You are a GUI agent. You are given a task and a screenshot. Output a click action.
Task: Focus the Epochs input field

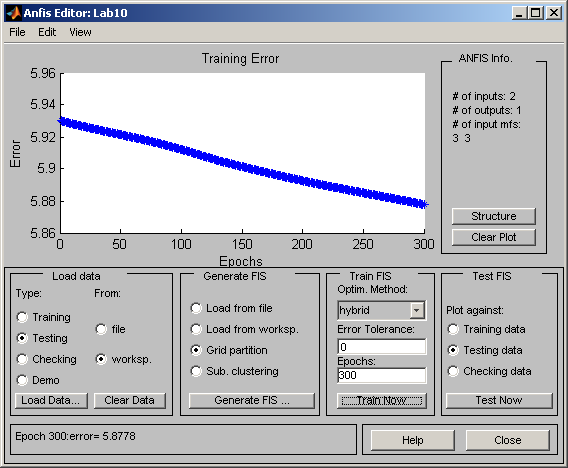(x=382, y=375)
